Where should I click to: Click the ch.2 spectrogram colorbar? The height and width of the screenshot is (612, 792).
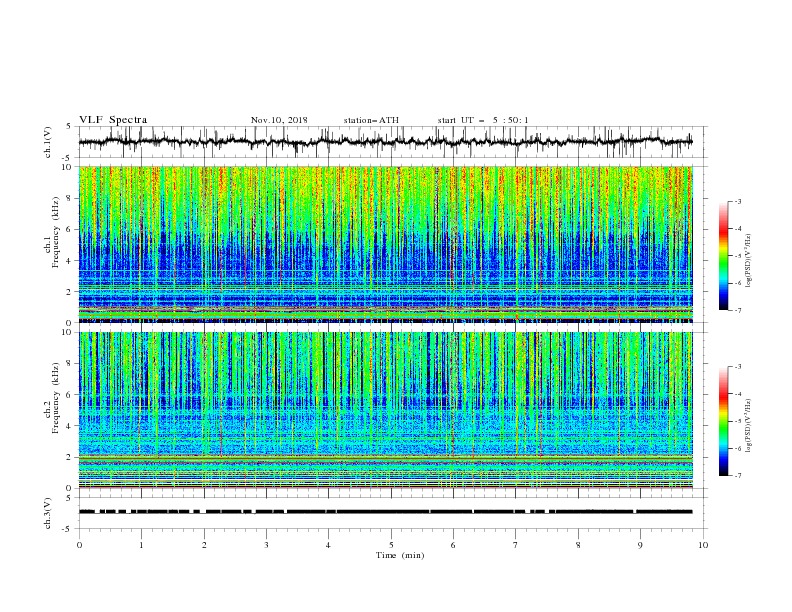point(724,421)
